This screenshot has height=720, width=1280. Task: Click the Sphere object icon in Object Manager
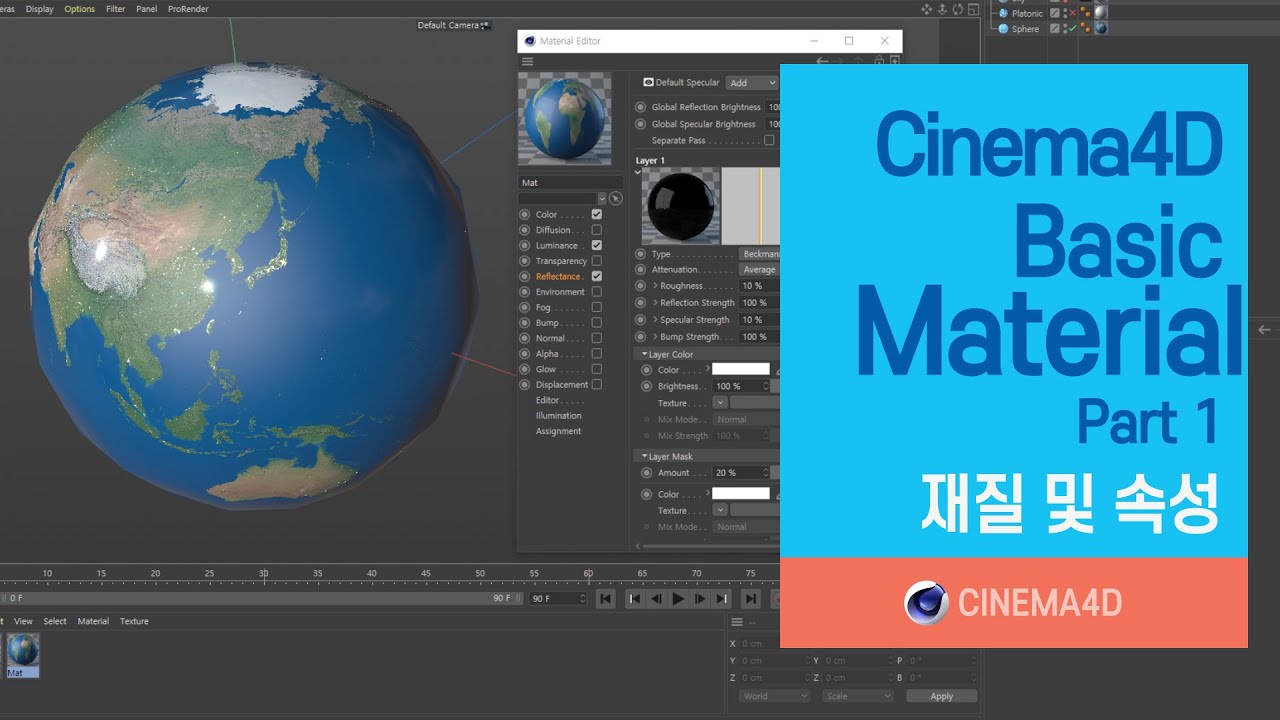[x=1003, y=29]
